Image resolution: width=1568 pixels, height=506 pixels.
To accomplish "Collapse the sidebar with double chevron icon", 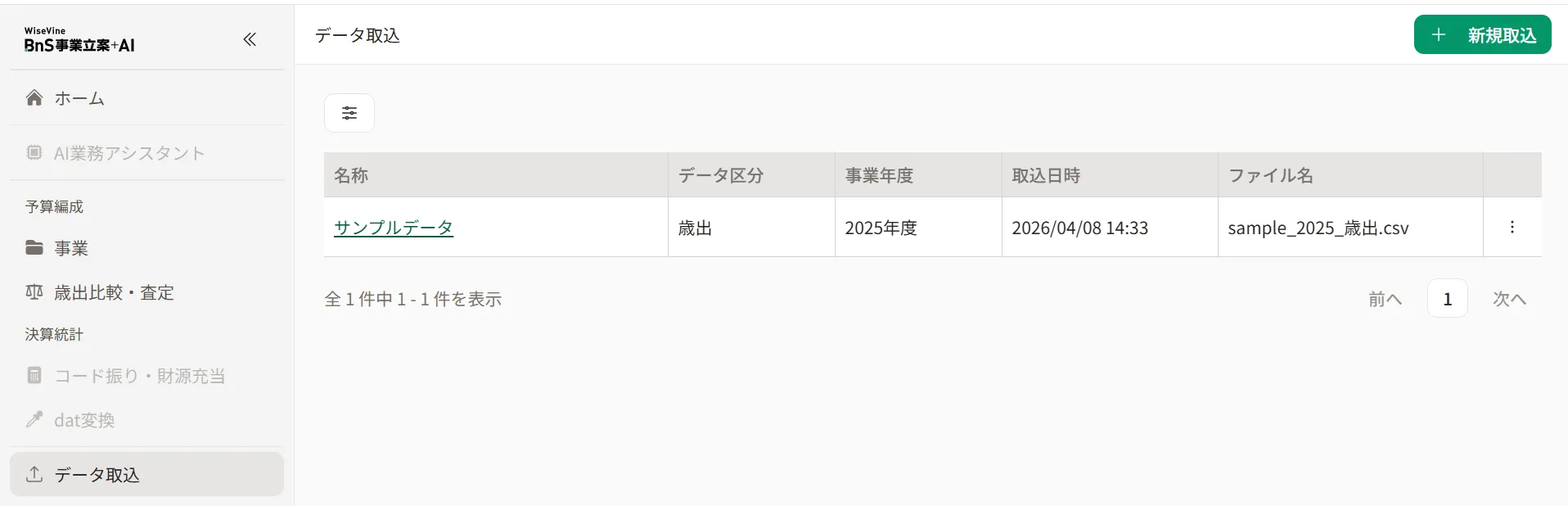I will (x=250, y=39).
